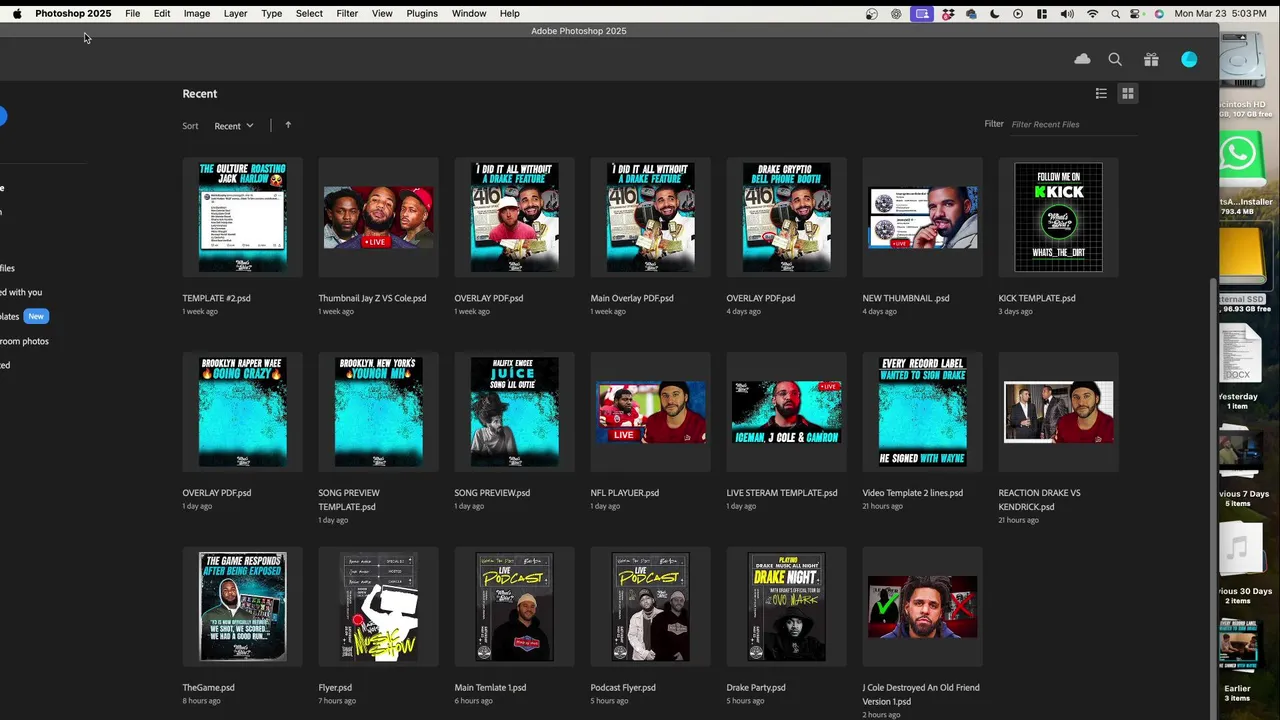The image size is (1280, 720).
Task: Open the NFL PLAYUER.psd thumbnail
Action: click(650, 412)
